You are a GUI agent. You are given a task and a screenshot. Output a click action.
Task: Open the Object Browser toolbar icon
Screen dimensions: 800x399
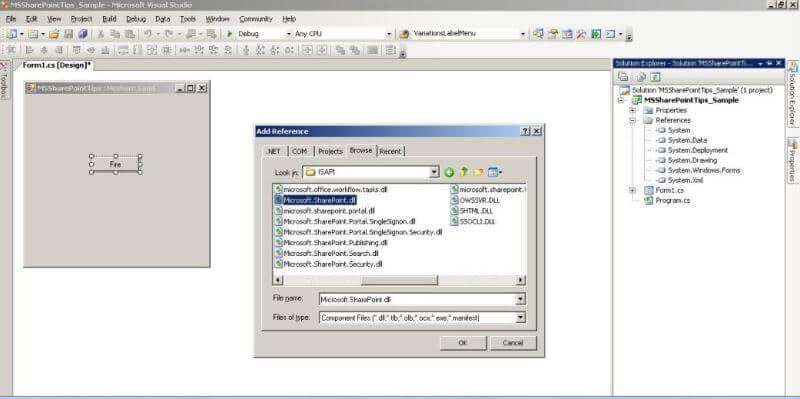[567, 34]
